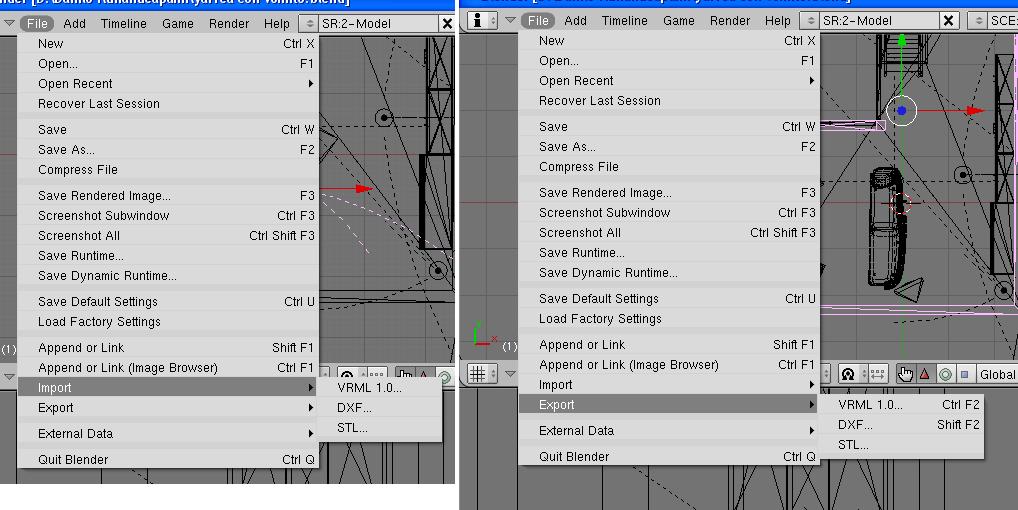Select Save Dynamic Runtime... in the left menu
The height and width of the screenshot is (510, 1018).
[x=168, y=276]
